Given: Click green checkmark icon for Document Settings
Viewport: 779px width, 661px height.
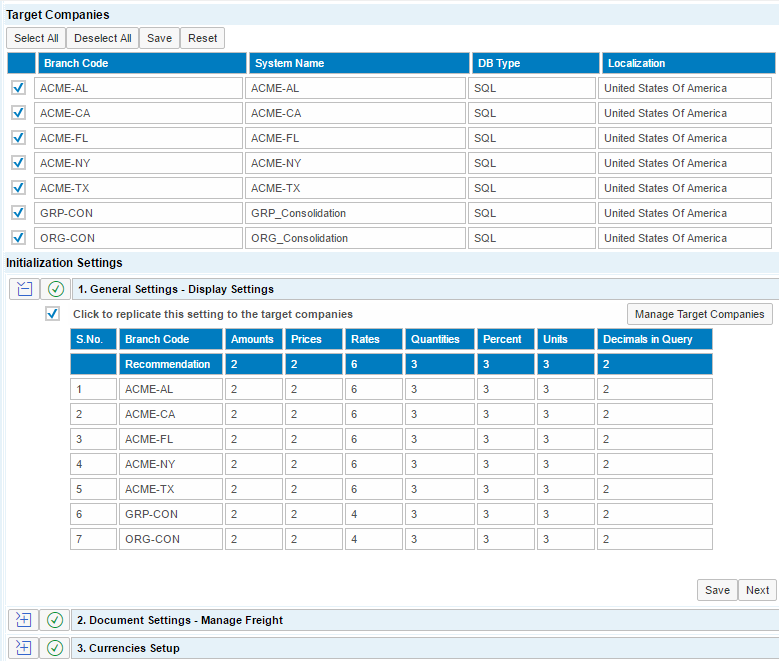Looking at the screenshot, I should coord(56,620).
